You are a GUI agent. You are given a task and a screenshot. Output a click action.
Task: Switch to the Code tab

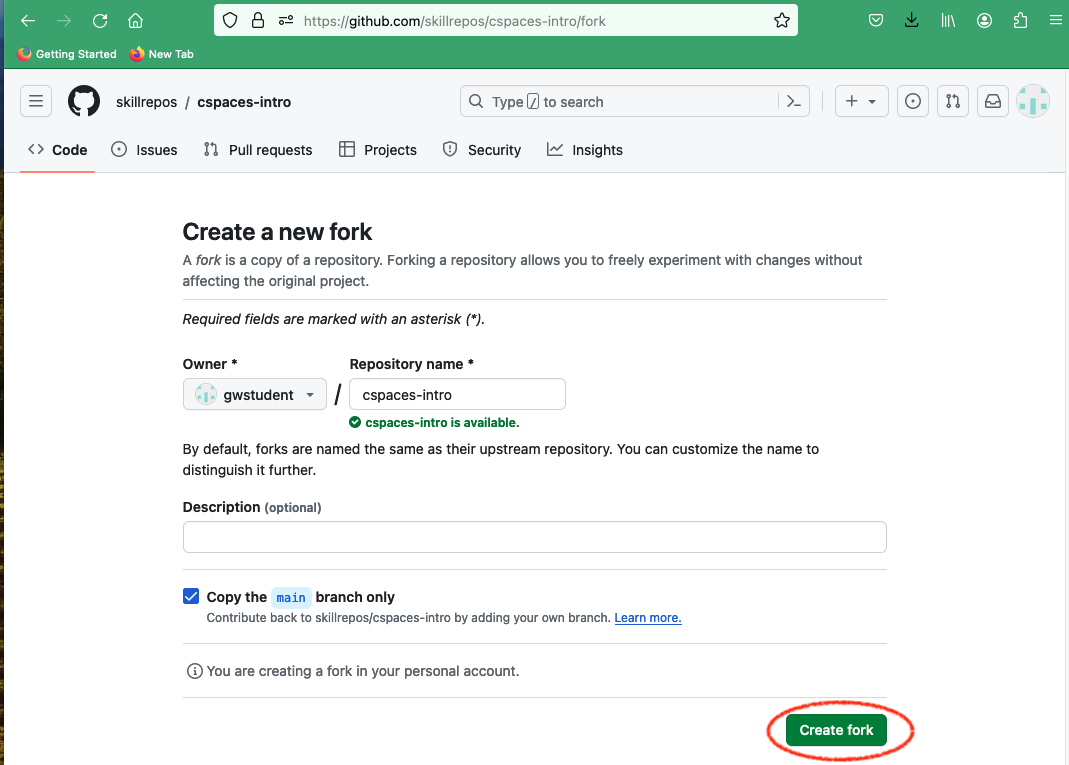(57, 150)
